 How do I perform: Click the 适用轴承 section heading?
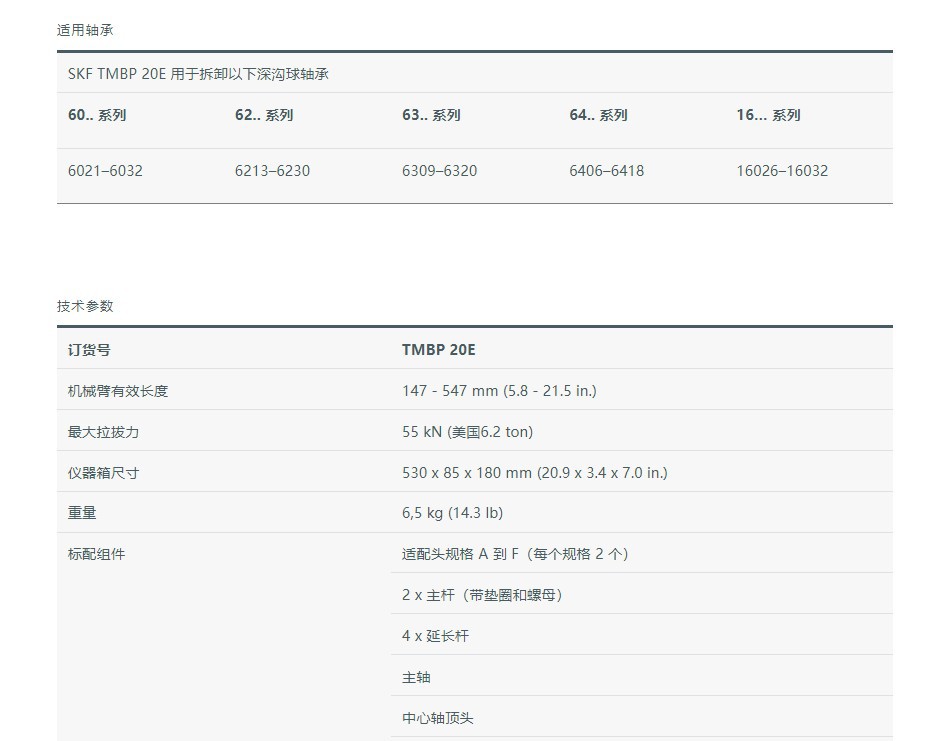click(85, 30)
